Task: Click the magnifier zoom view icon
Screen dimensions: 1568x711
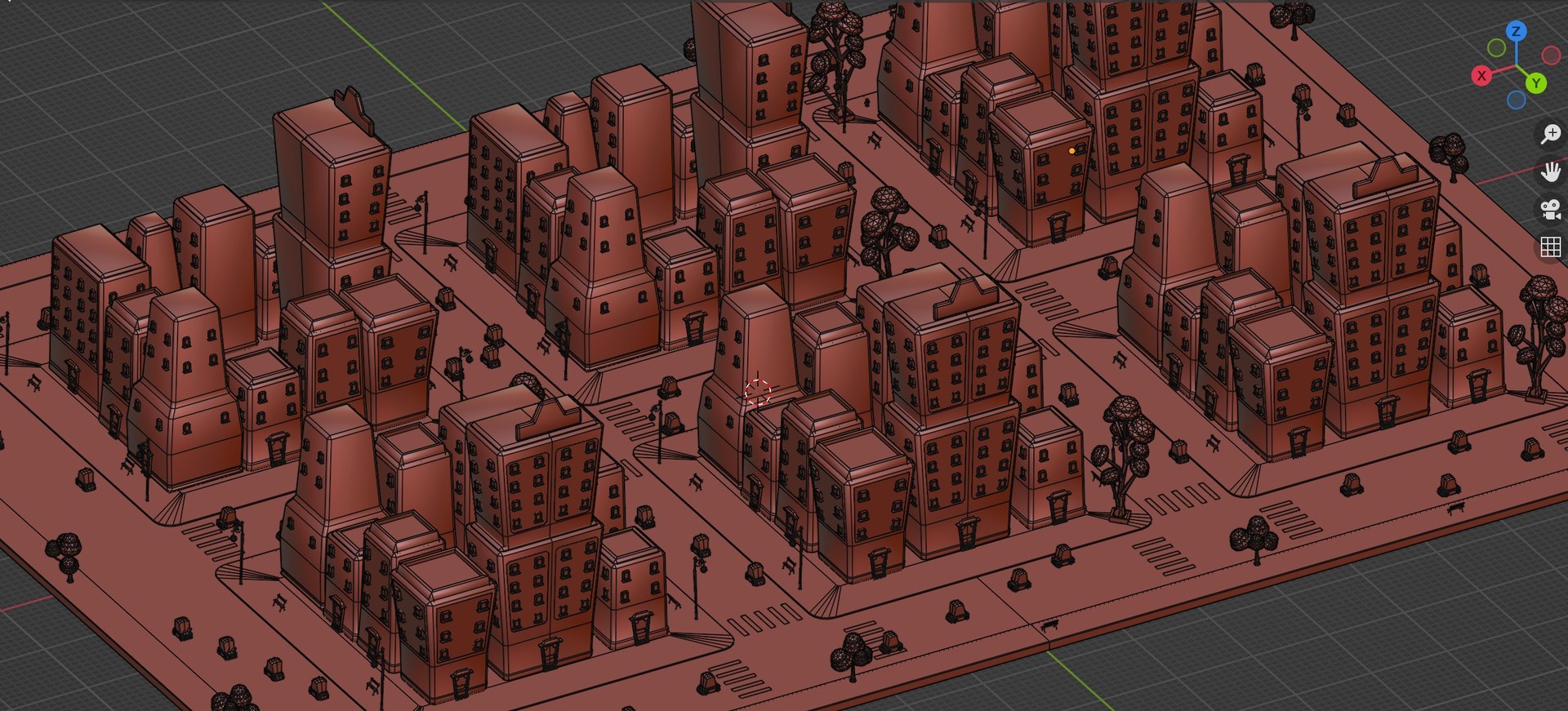Action: (x=1550, y=134)
